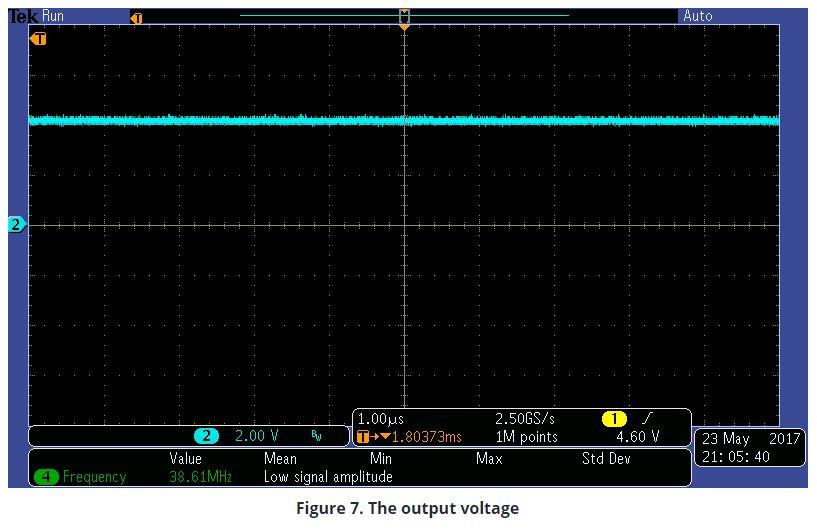This screenshot has width=817, height=530.
Task: Click the orange T marker in the top record bar
Action: [137, 18]
